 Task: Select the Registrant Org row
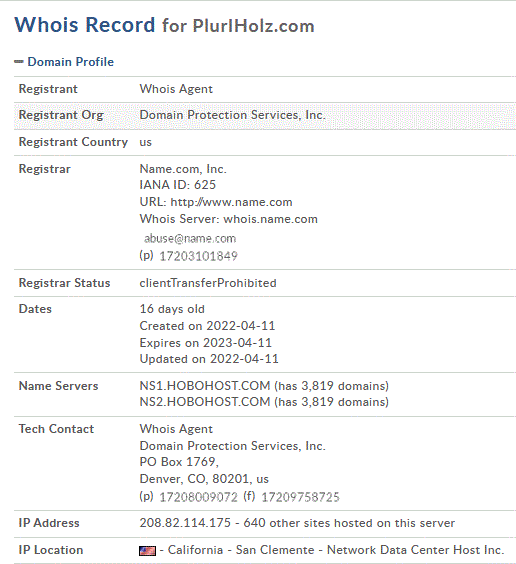pos(265,115)
